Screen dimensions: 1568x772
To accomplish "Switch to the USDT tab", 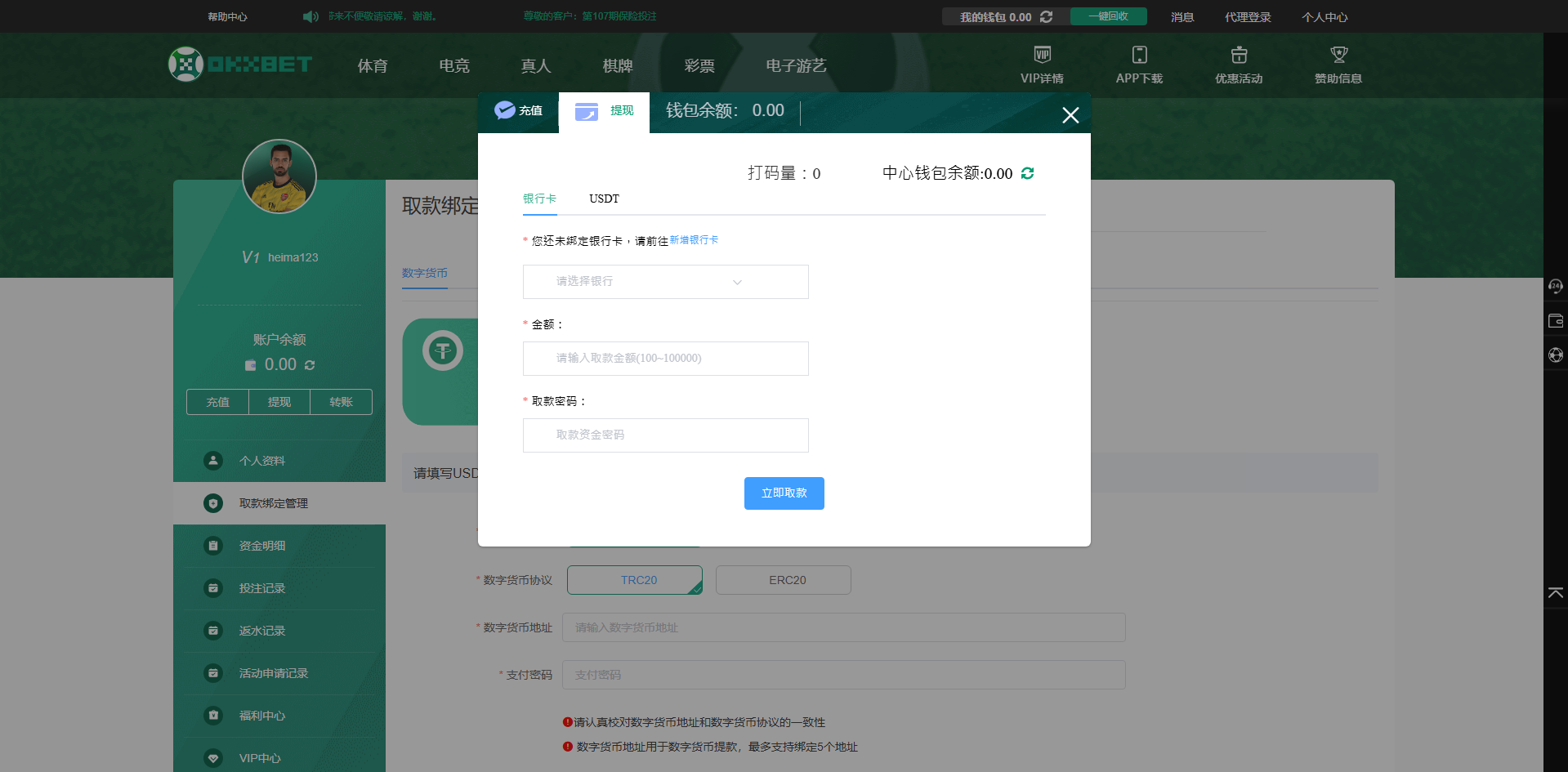I will click(x=604, y=199).
